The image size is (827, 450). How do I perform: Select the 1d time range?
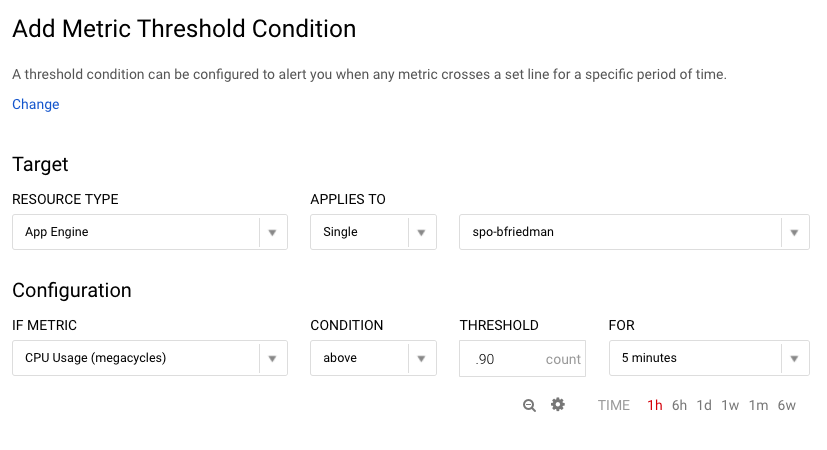705,405
